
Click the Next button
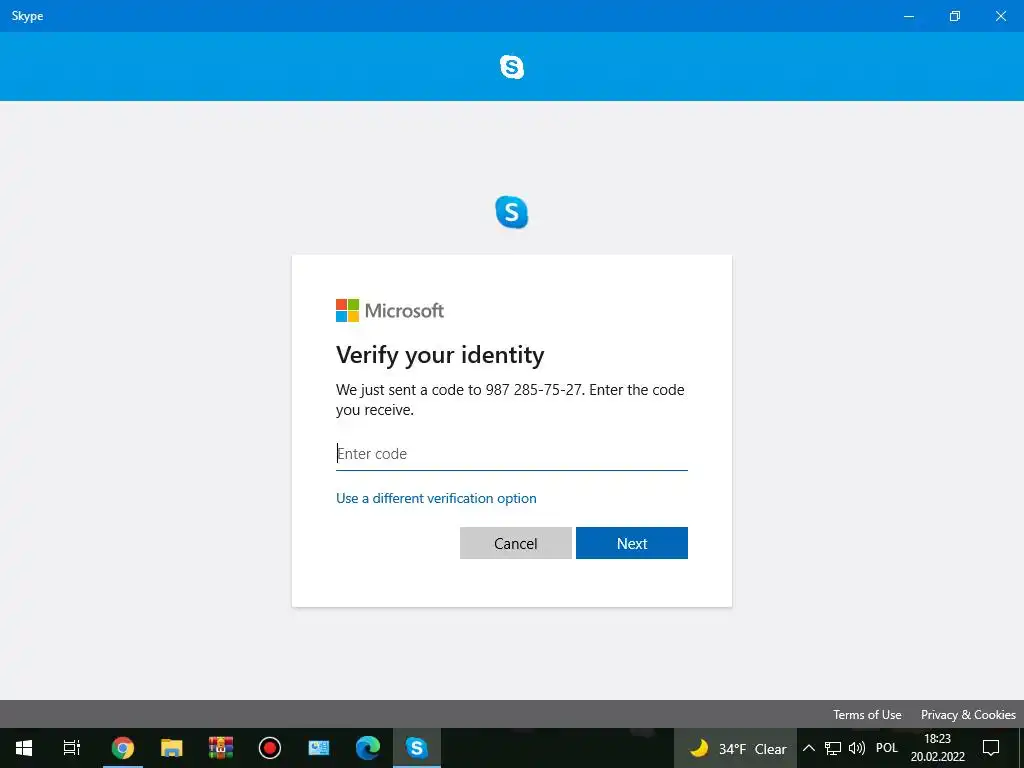(632, 543)
